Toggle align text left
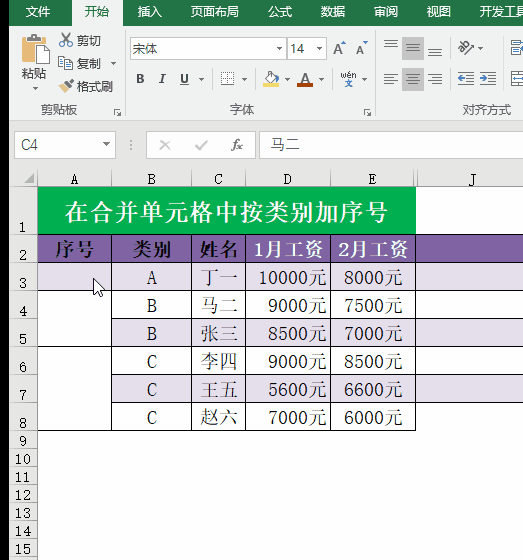 pyautogui.click(x=391, y=79)
